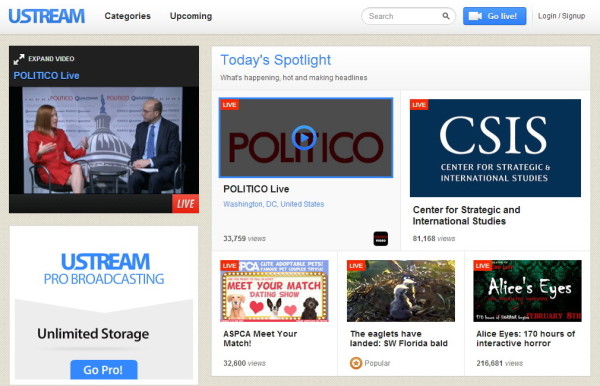This screenshot has height=386, width=600.
Task: Click 33,759 views text
Action: click(x=245, y=239)
